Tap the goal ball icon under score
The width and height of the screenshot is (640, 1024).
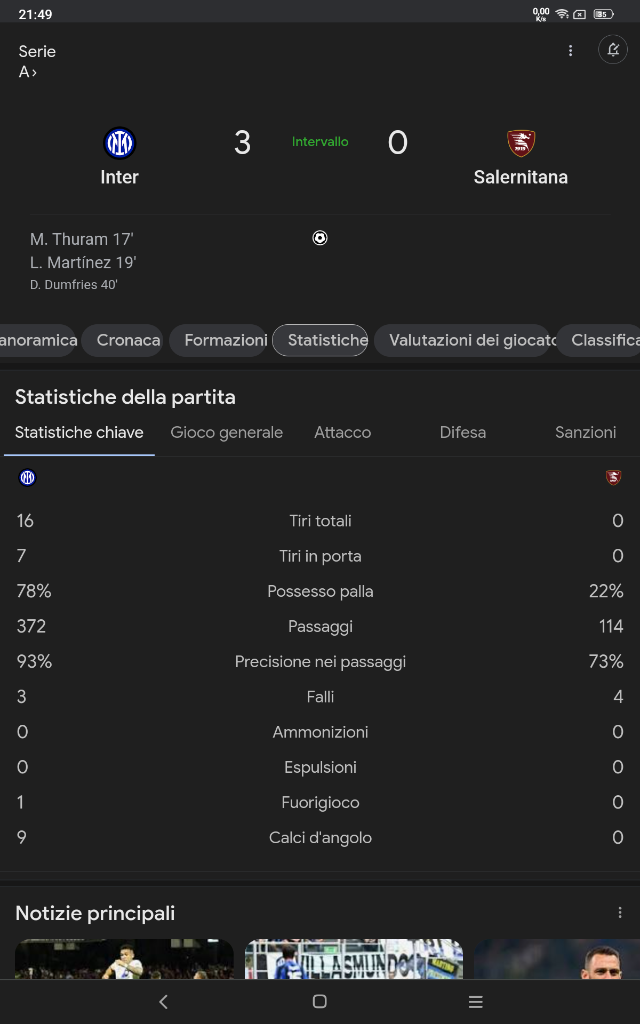coord(319,238)
